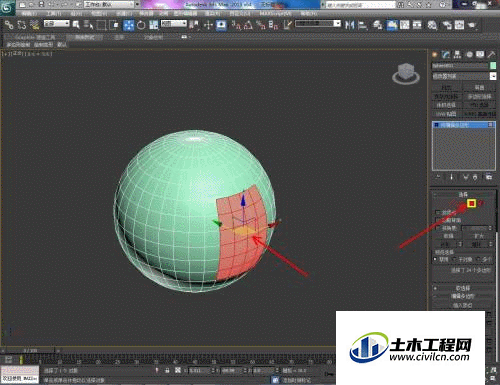
Task: Open the selection filter dropdown
Action: tap(57, 24)
